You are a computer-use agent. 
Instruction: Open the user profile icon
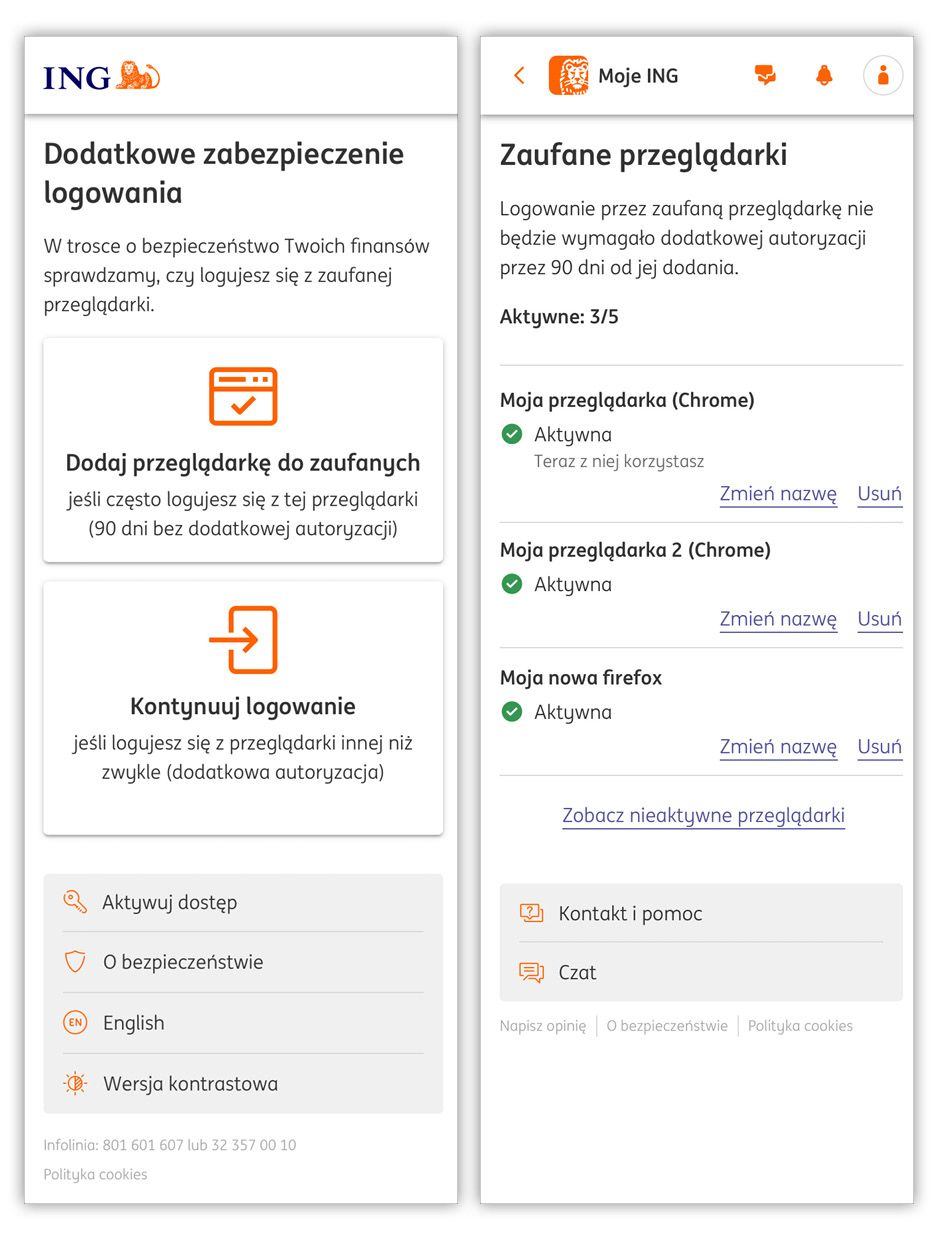(x=882, y=75)
